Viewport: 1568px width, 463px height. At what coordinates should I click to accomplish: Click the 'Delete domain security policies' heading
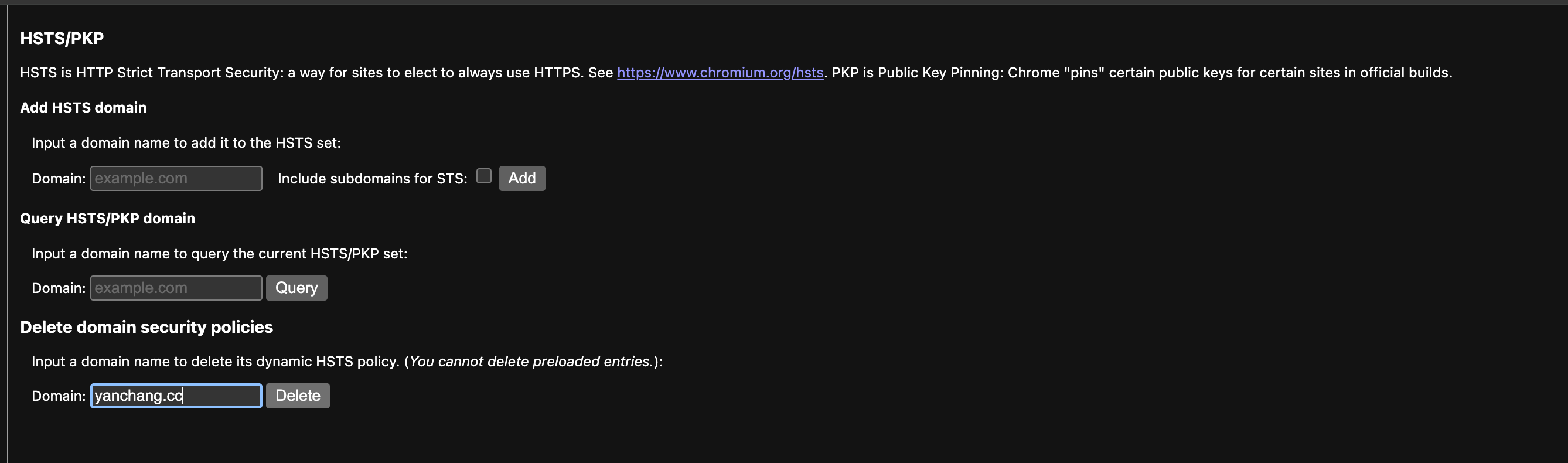[146, 327]
